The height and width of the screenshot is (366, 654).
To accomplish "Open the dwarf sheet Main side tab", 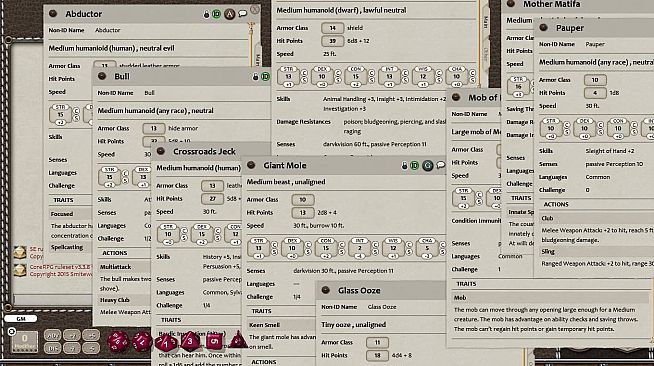I will click(x=485, y=22).
